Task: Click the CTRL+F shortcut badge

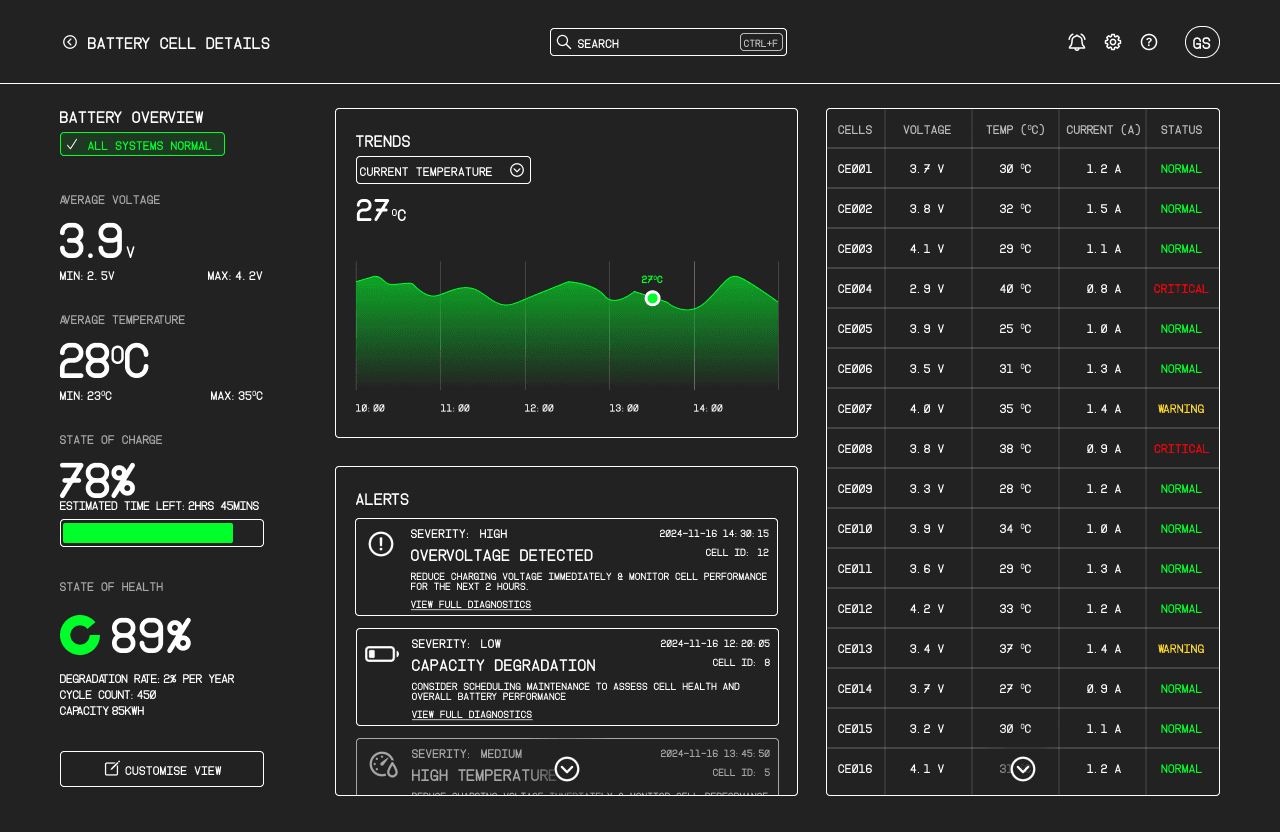Action: point(761,43)
